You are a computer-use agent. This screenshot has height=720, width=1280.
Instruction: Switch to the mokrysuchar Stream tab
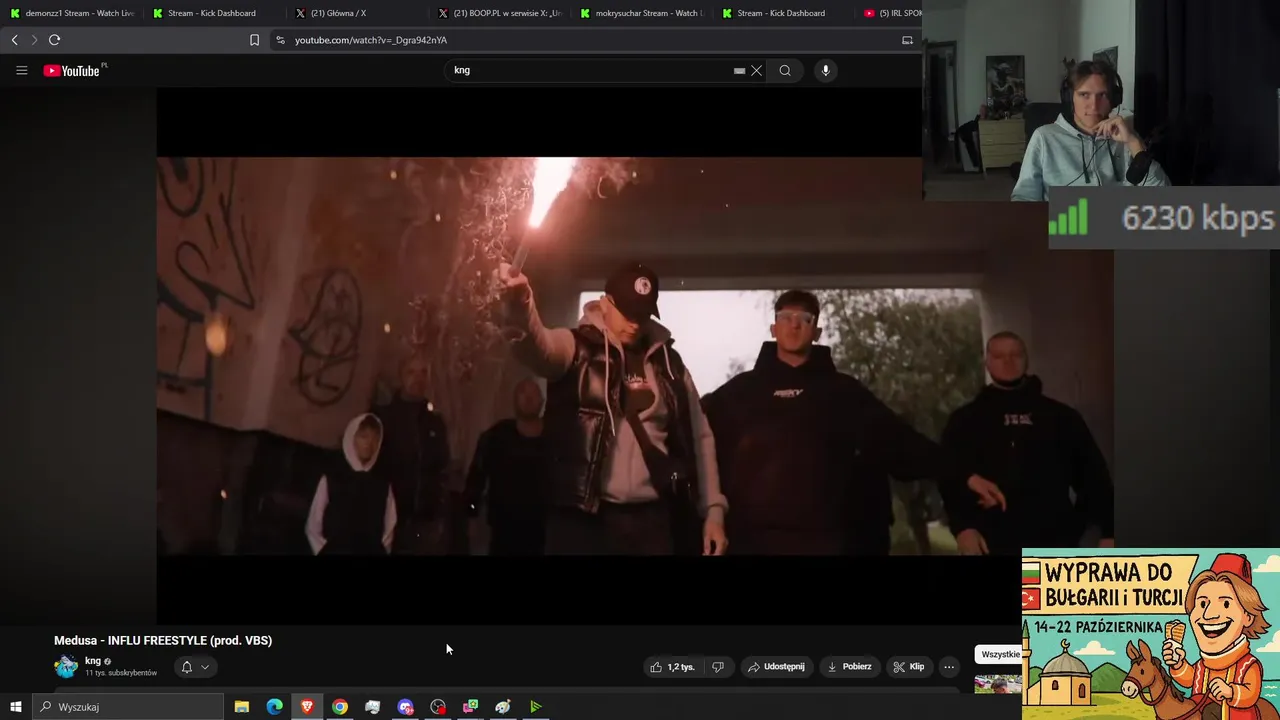click(642, 13)
